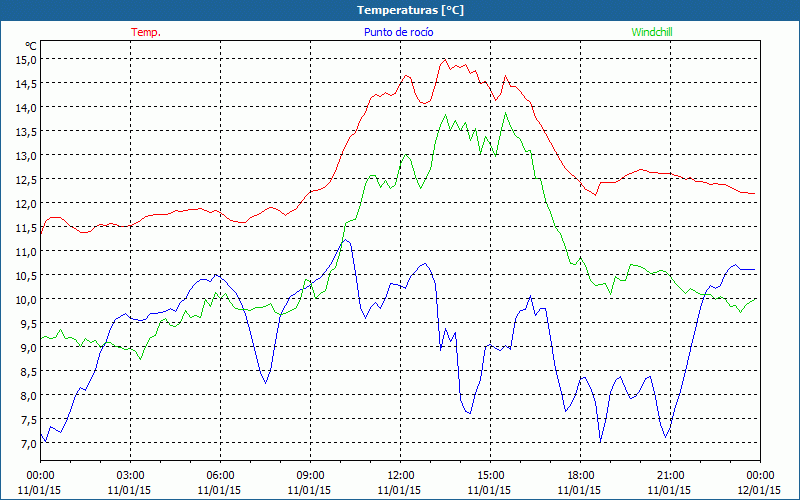Click the 'Temperaturas [°C]' chart title
The width and height of the screenshot is (800, 500).
tap(410, 10)
